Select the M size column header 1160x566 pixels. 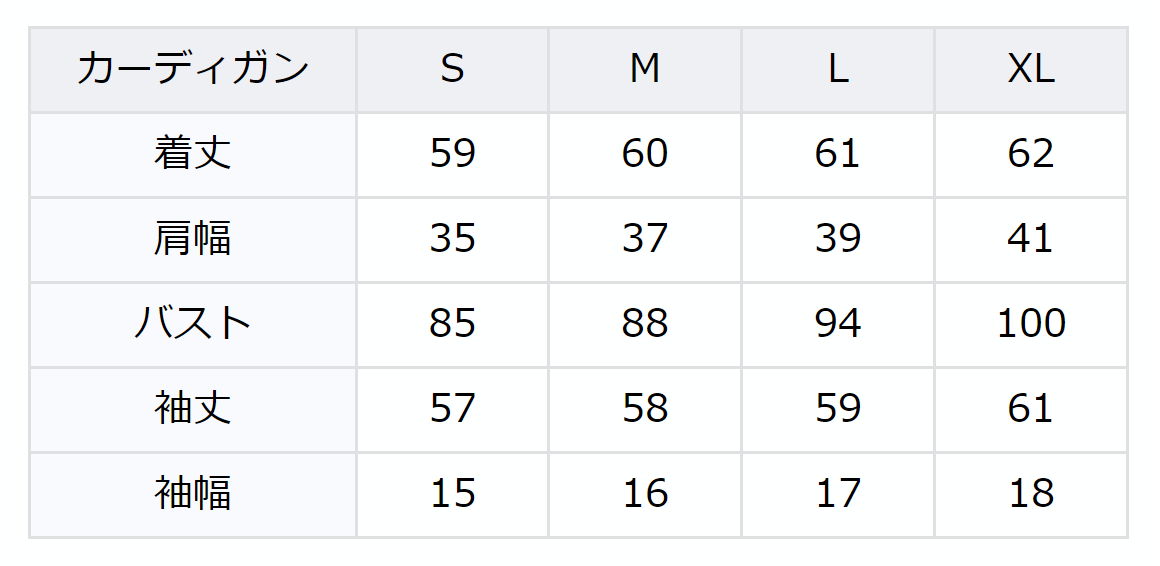tap(645, 70)
